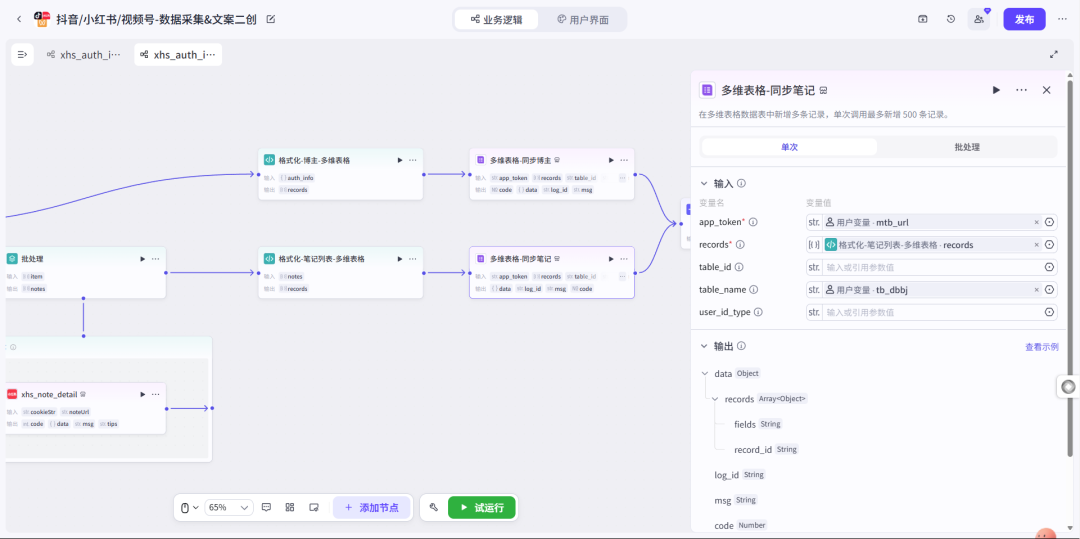Select the 单次 mode tab
The image size is (1080, 539).
click(789, 147)
